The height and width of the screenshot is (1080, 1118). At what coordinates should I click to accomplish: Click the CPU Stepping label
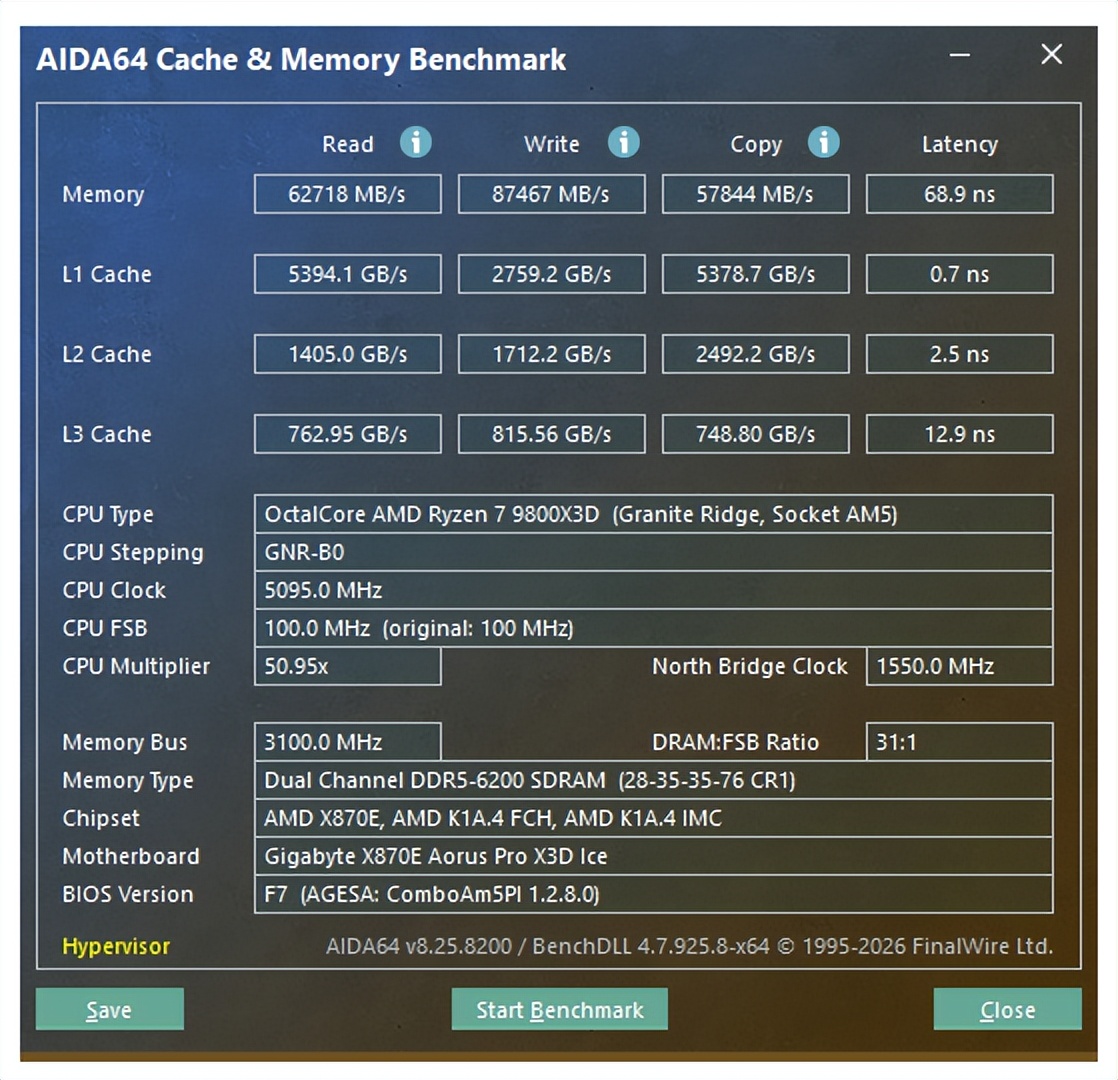click(133, 552)
